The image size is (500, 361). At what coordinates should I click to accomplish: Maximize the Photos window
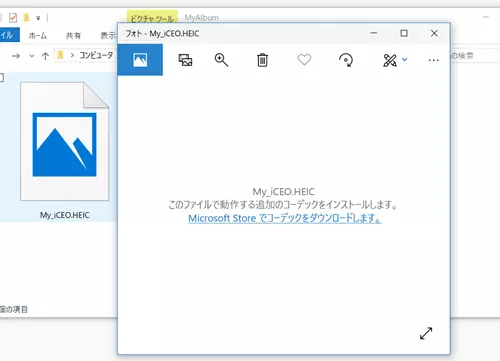pyautogui.click(x=404, y=33)
